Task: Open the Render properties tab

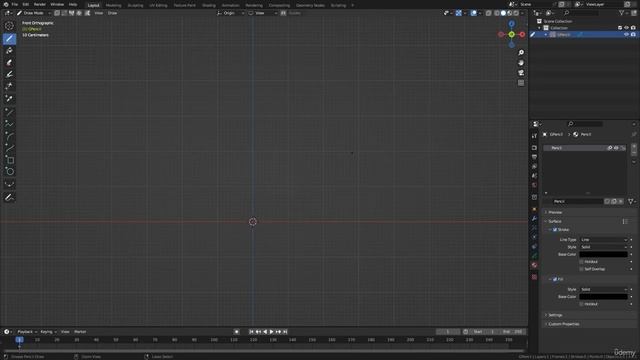Action: (x=534, y=148)
